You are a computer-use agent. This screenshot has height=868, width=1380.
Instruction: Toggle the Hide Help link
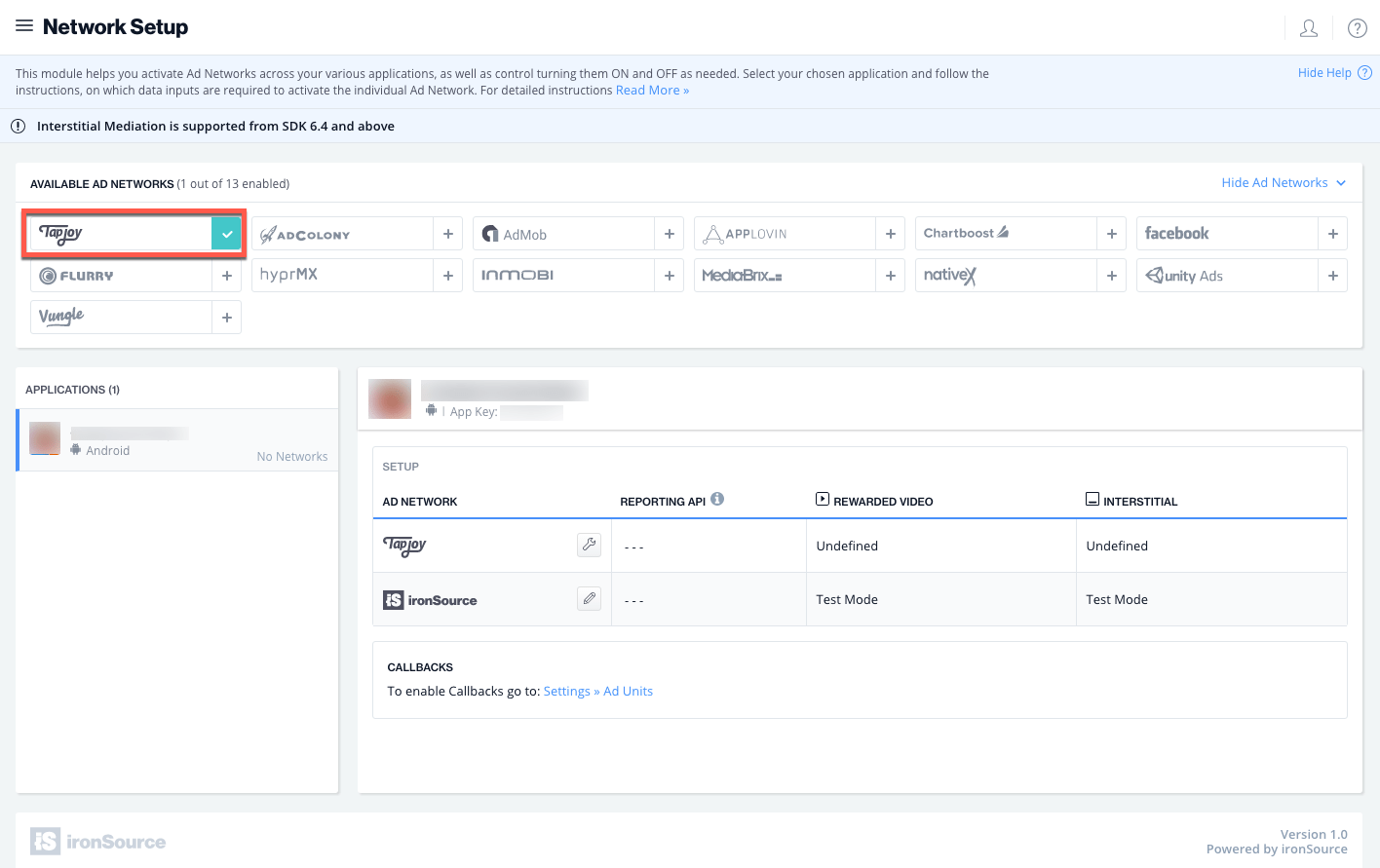click(1324, 73)
